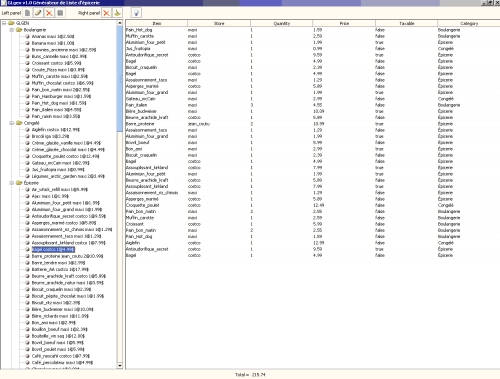500x379 pixels.
Task: Click the item icon beside Légumes_arctic_garden maxi
Action: [28, 176]
